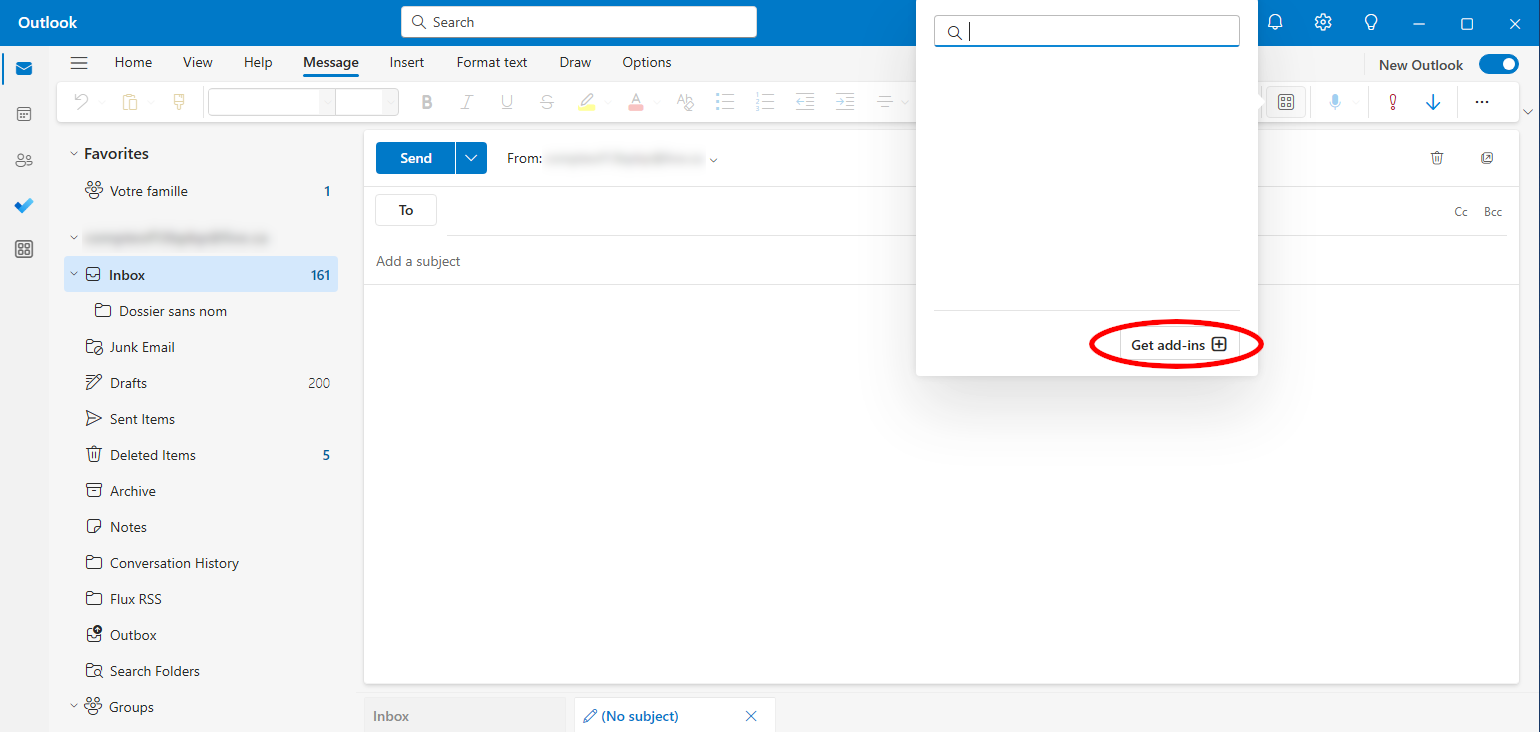
Task: Expand the ribbon display options chevron
Action: tap(1526, 111)
